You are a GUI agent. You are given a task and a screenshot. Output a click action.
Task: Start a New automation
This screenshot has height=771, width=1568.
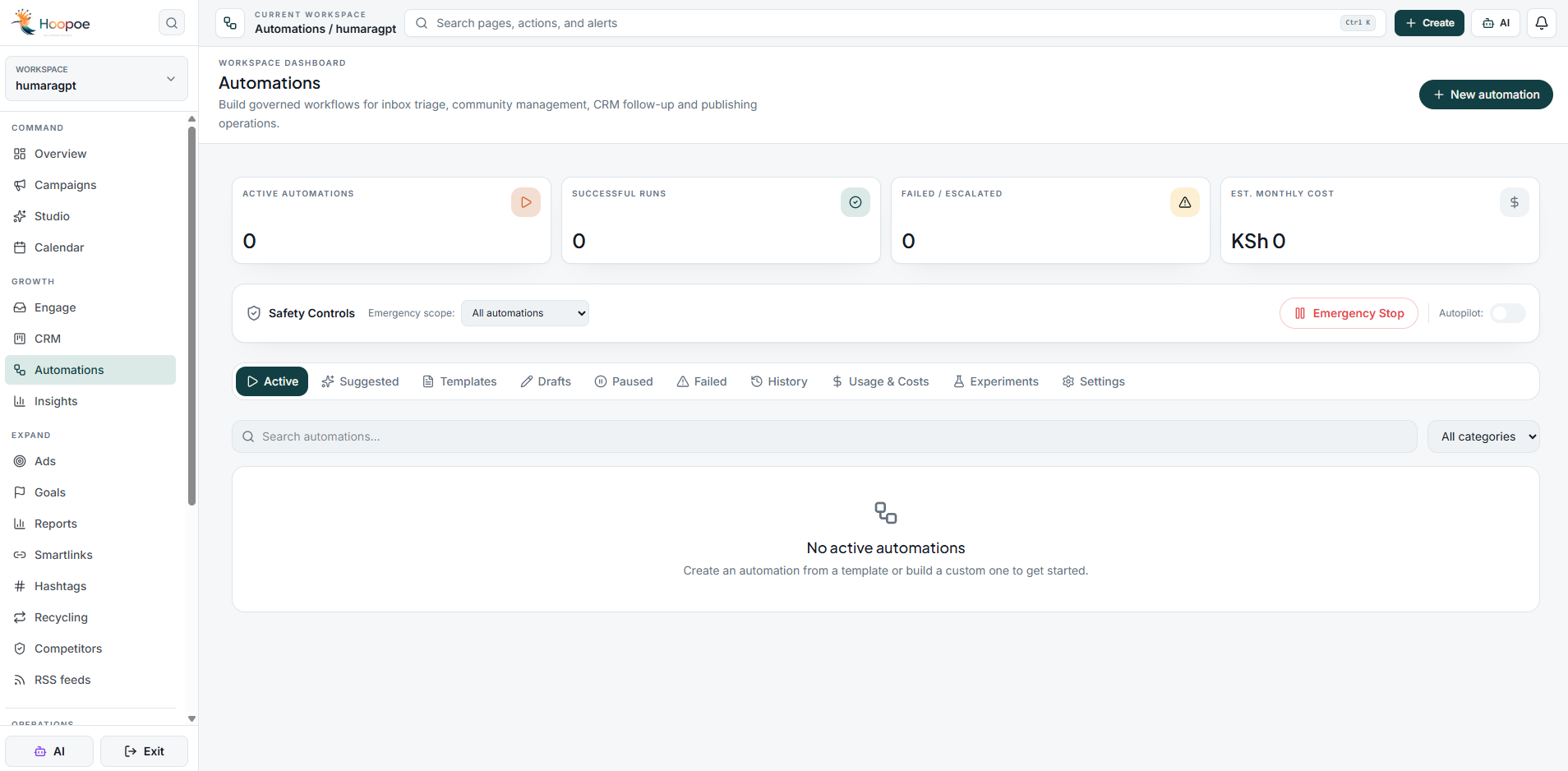pyautogui.click(x=1486, y=95)
